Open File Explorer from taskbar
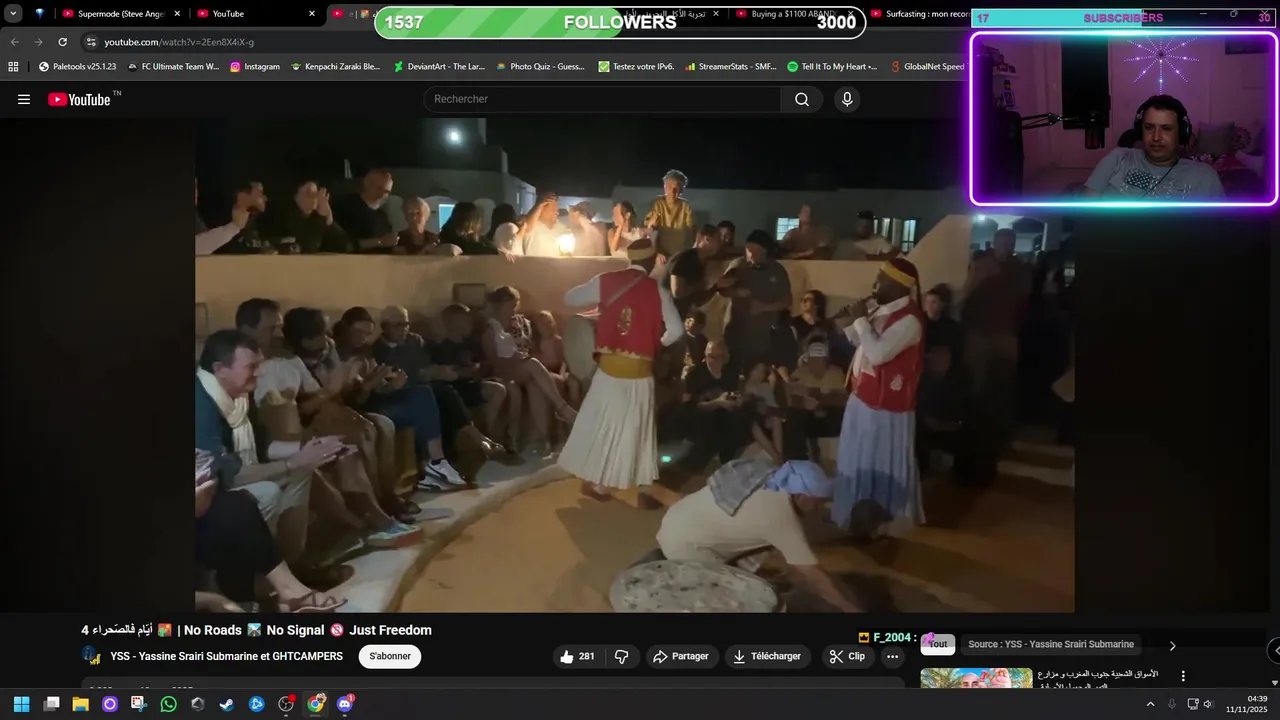The height and width of the screenshot is (720, 1280). [80, 704]
